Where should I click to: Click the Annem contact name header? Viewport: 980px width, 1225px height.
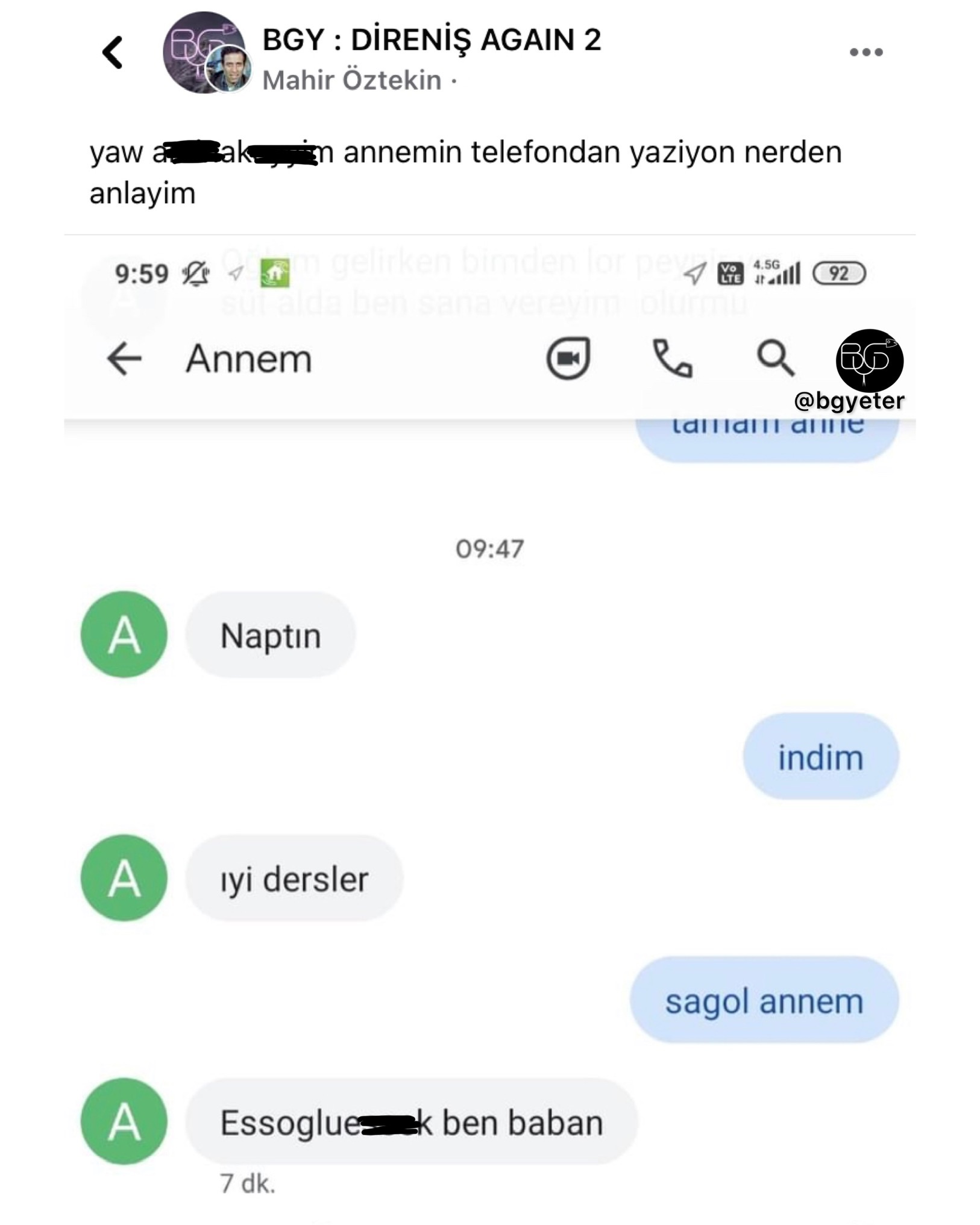[248, 359]
